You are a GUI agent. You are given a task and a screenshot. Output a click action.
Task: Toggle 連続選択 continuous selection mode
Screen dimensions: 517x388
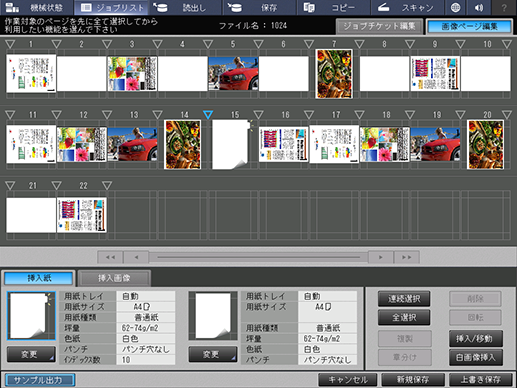point(404,299)
